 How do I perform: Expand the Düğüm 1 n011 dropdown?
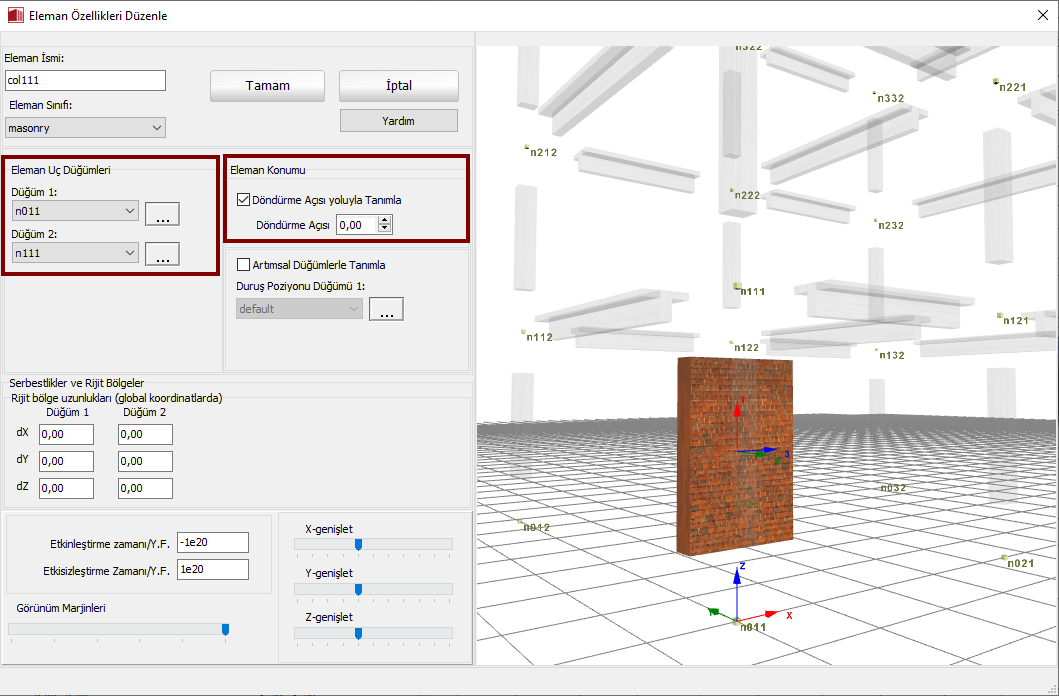click(75, 211)
